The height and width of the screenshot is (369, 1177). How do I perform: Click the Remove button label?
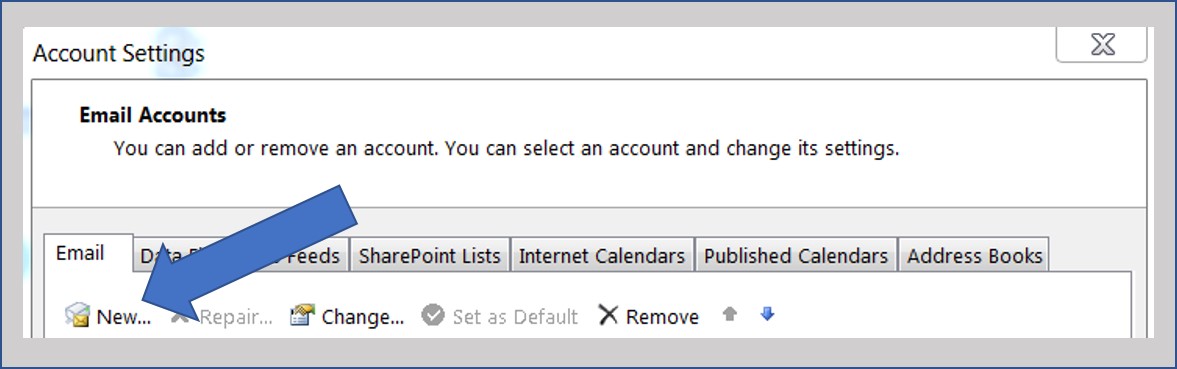[x=662, y=317]
